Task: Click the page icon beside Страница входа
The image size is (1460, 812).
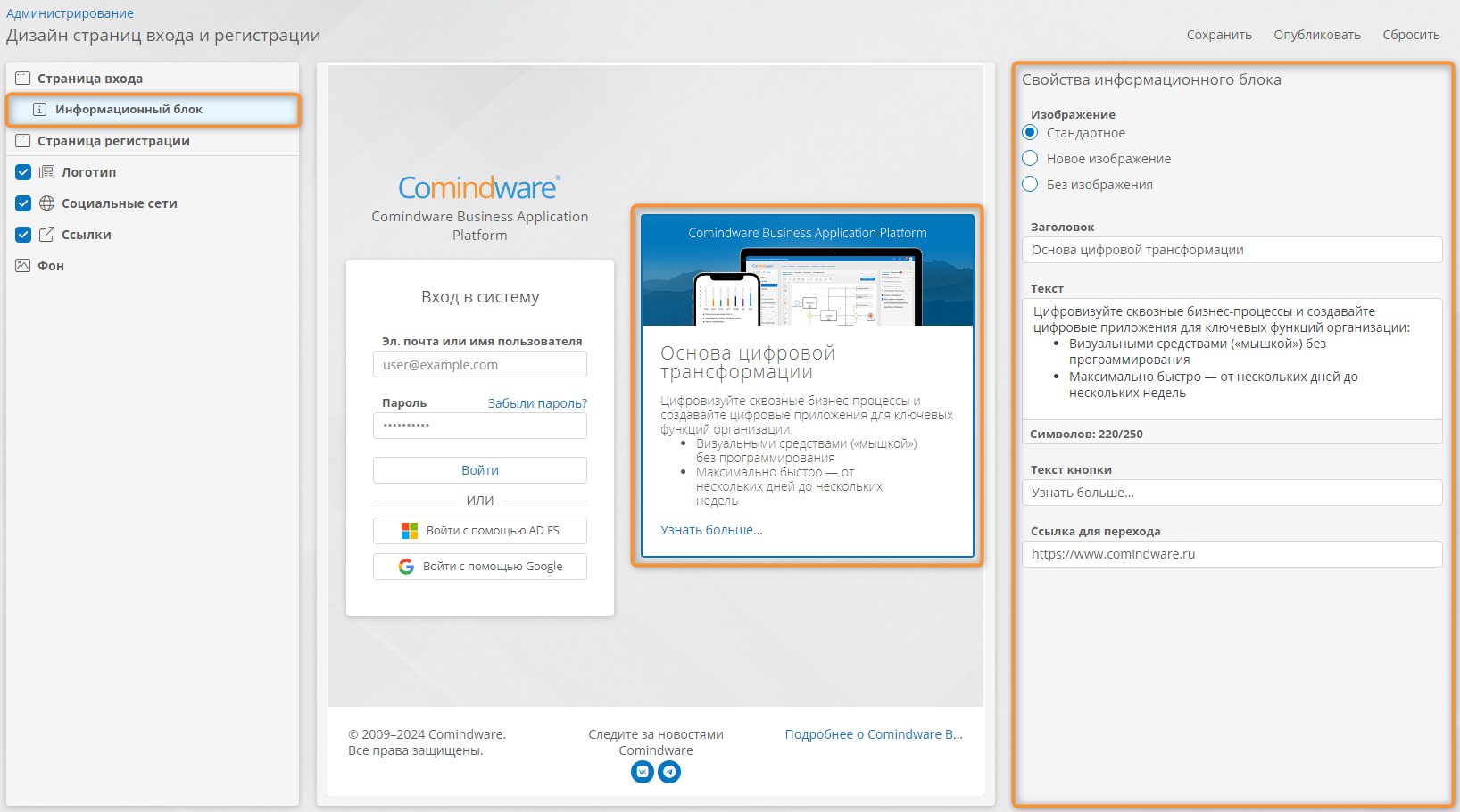Action: (23, 79)
